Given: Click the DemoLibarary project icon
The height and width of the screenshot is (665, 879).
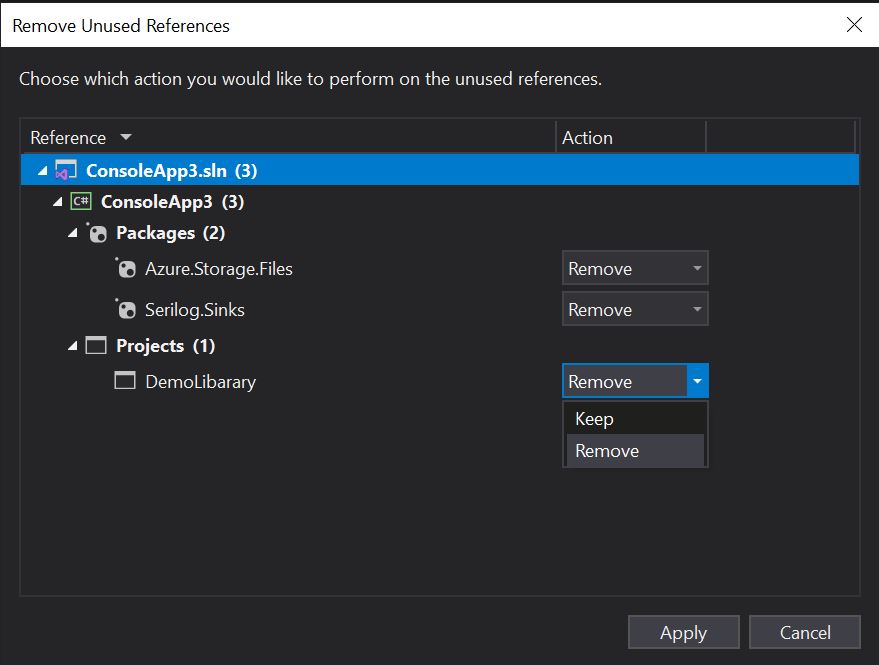Looking at the screenshot, I should point(124,381).
